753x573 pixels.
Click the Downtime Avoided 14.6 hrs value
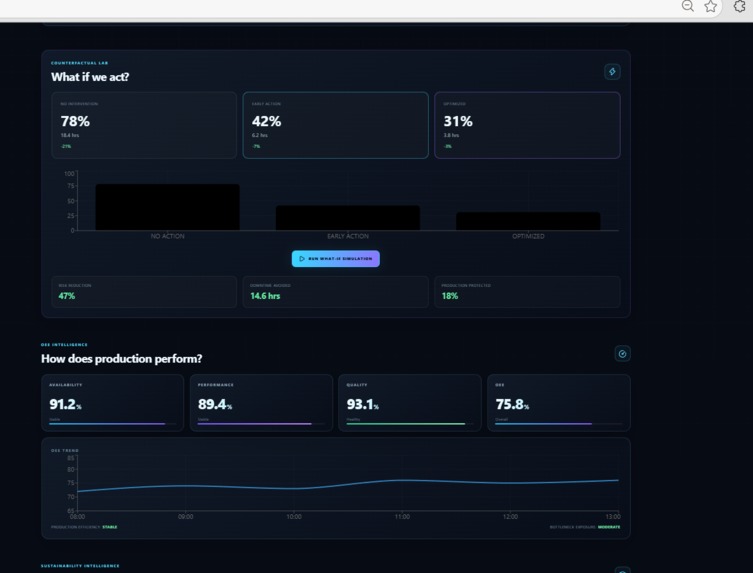265,296
